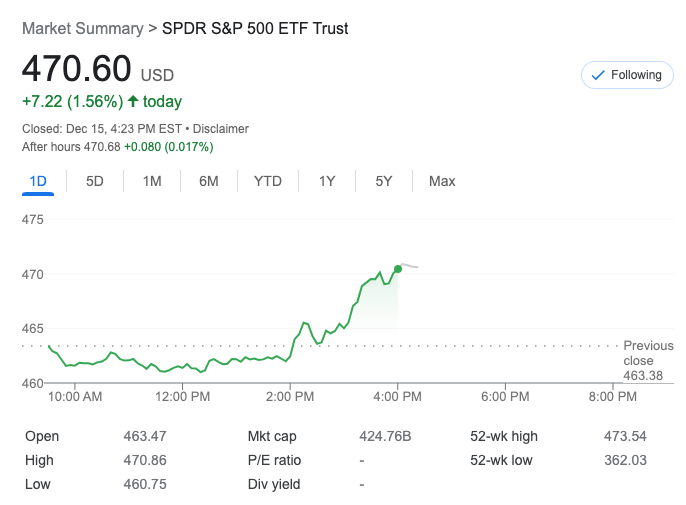The image size is (686, 505).
Task: Switch to the 5D chart tab
Action: (95, 181)
